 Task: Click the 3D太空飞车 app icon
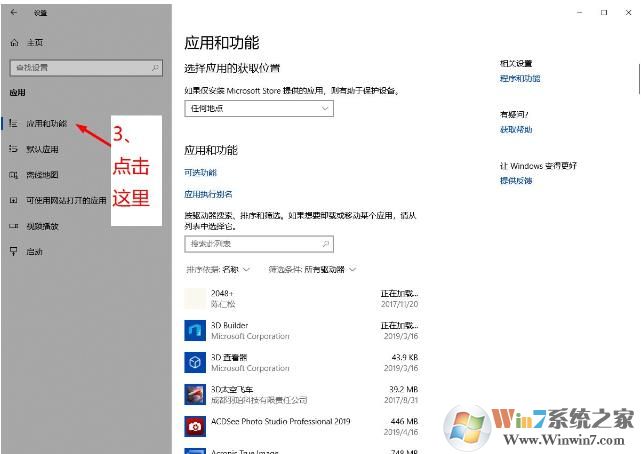(x=195, y=394)
